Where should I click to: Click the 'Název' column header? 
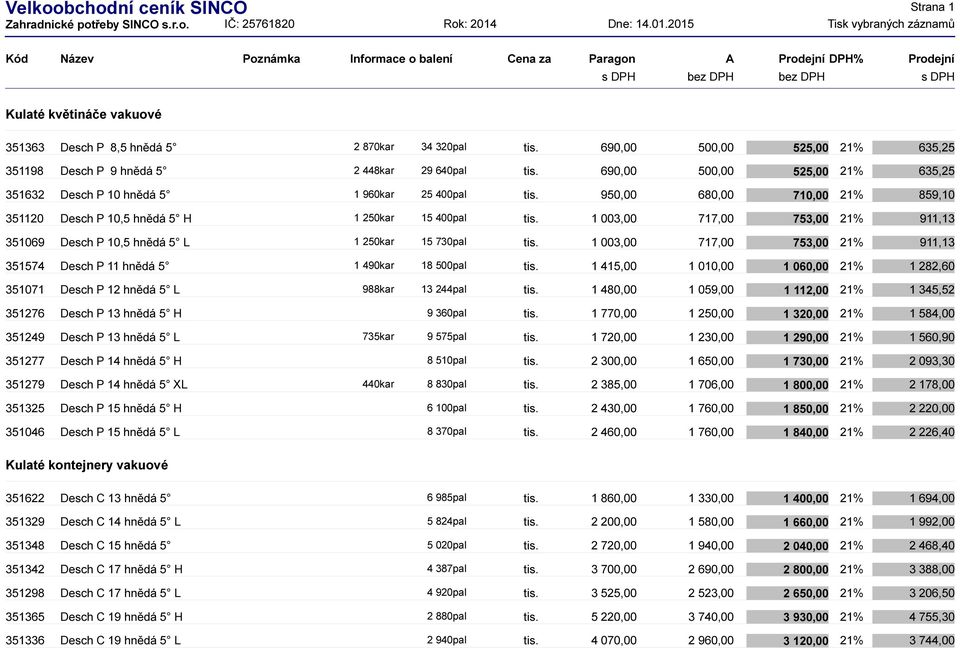click(77, 59)
